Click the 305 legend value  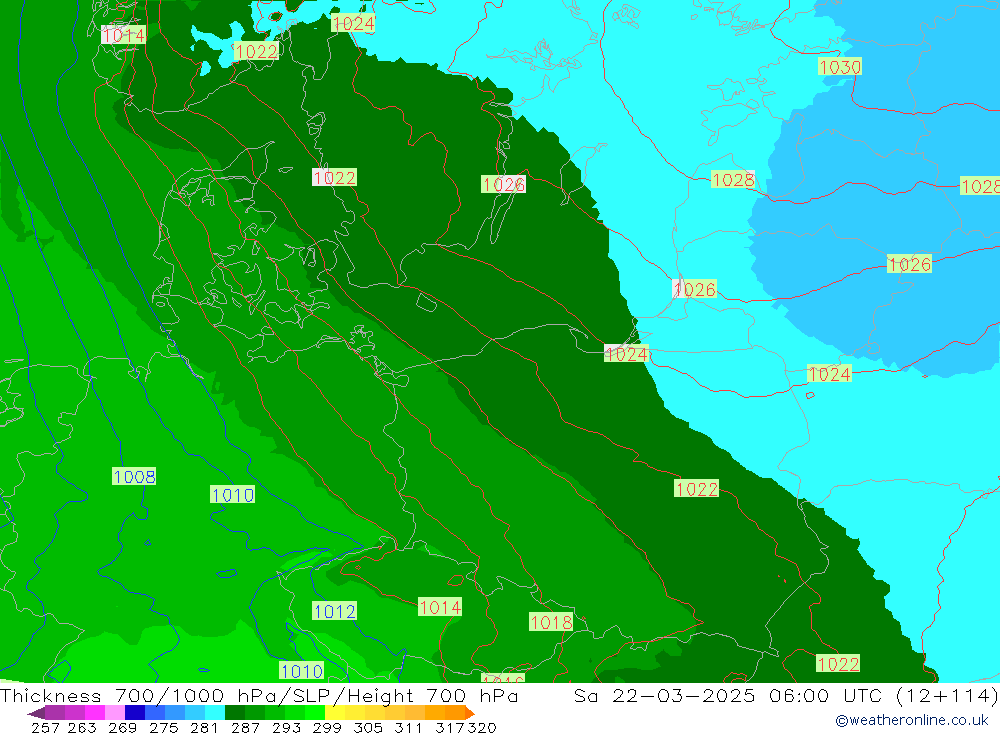pos(367,727)
